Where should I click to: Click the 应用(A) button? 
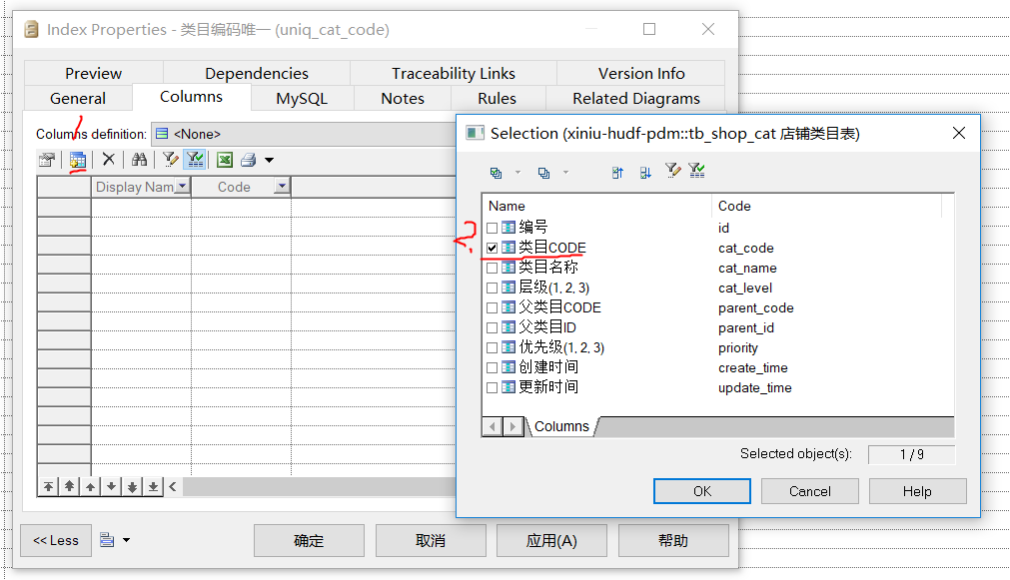(x=551, y=540)
